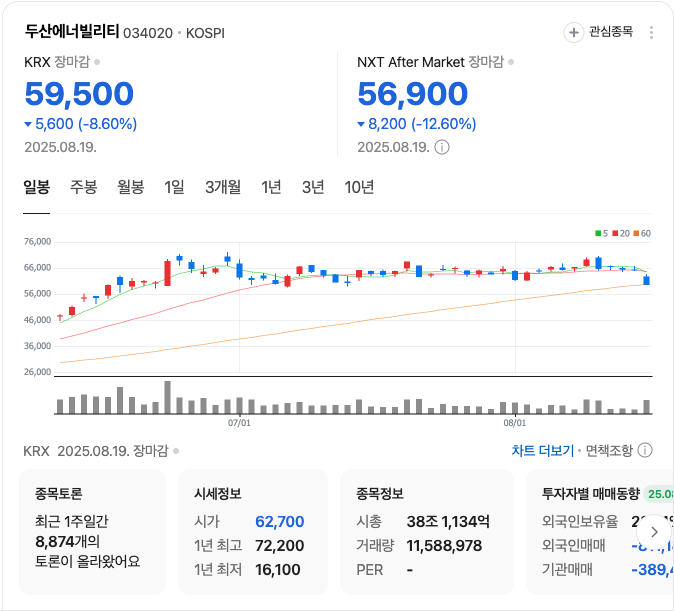Select the 주봉 chart tab
Screen dimensions: 674x611
(83, 187)
